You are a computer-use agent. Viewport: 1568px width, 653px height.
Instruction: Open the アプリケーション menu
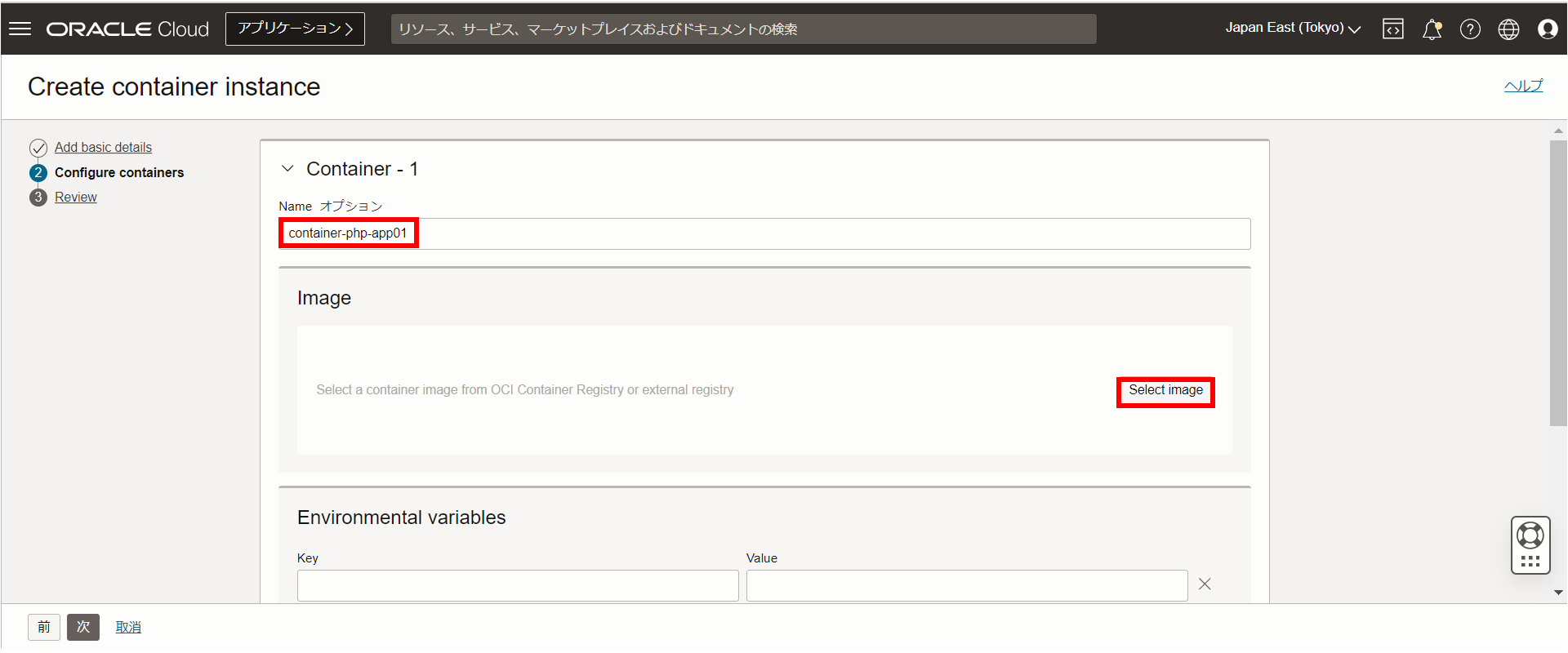pyautogui.click(x=295, y=29)
